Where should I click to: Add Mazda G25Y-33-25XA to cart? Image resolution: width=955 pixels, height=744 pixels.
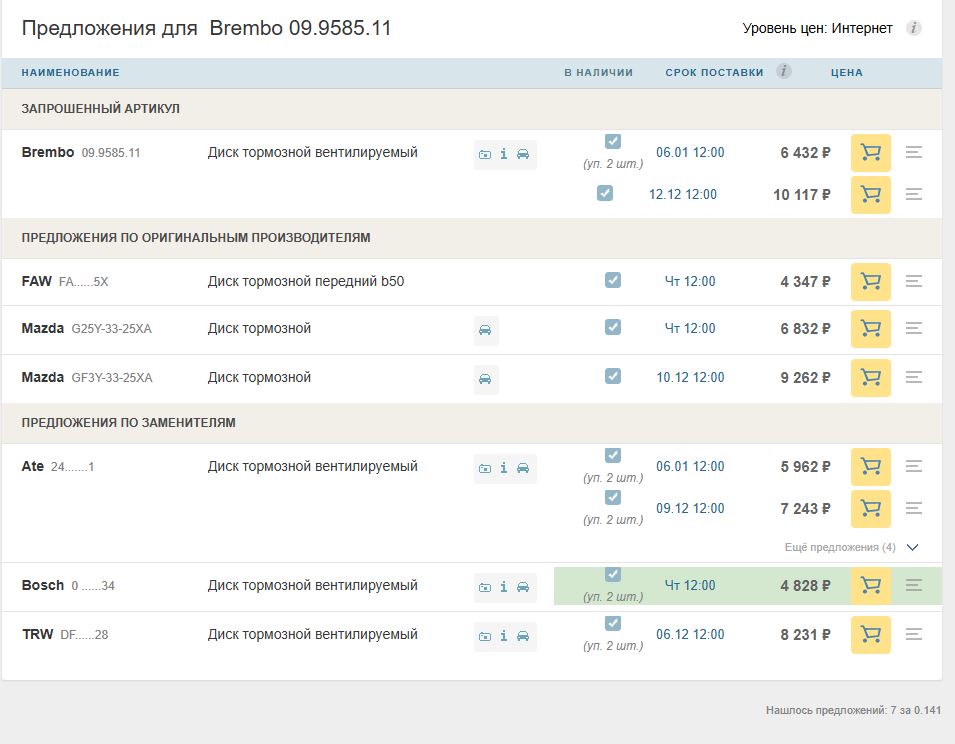pyautogui.click(x=870, y=329)
